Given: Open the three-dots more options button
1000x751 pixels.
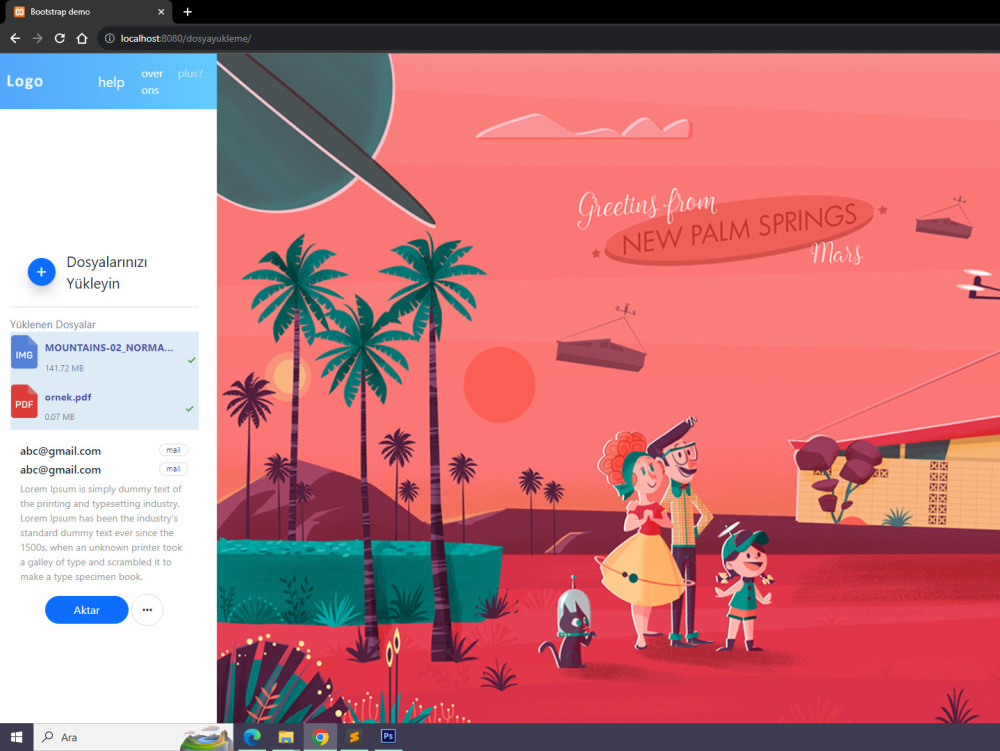Looking at the screenshot, I should [147, 610].
